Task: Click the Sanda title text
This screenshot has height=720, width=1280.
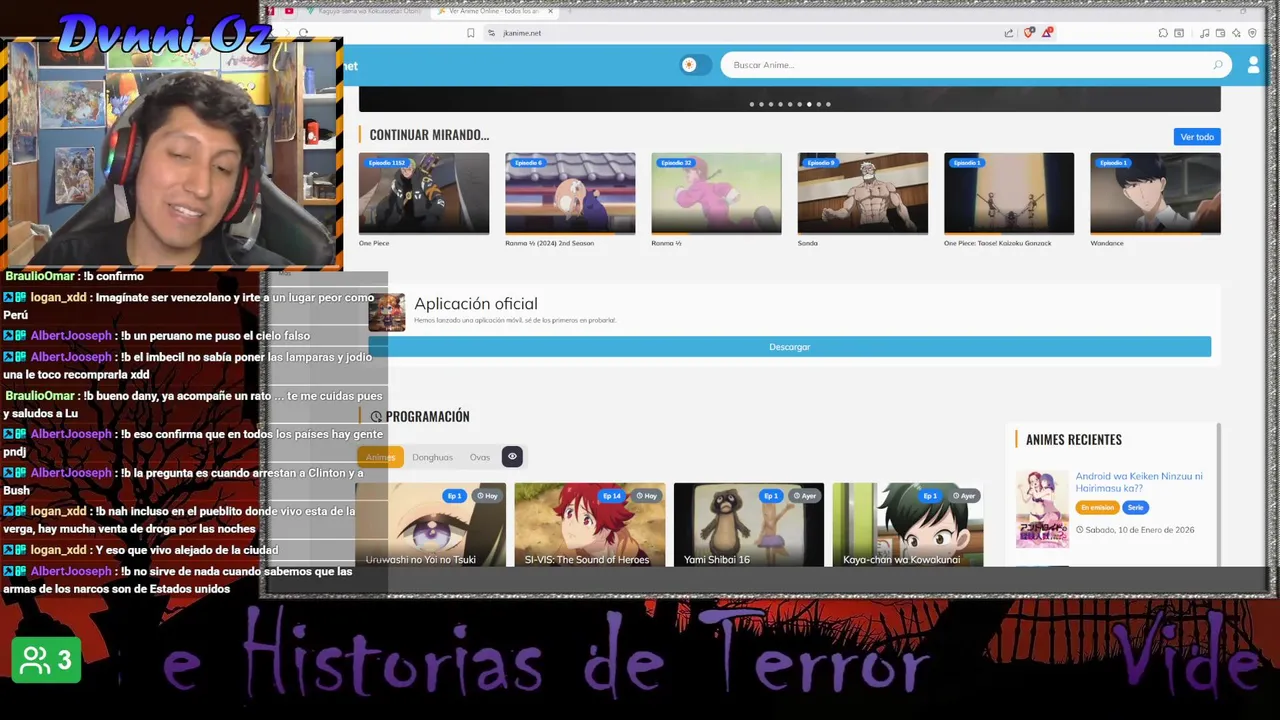Action: (x=807, y=243)
